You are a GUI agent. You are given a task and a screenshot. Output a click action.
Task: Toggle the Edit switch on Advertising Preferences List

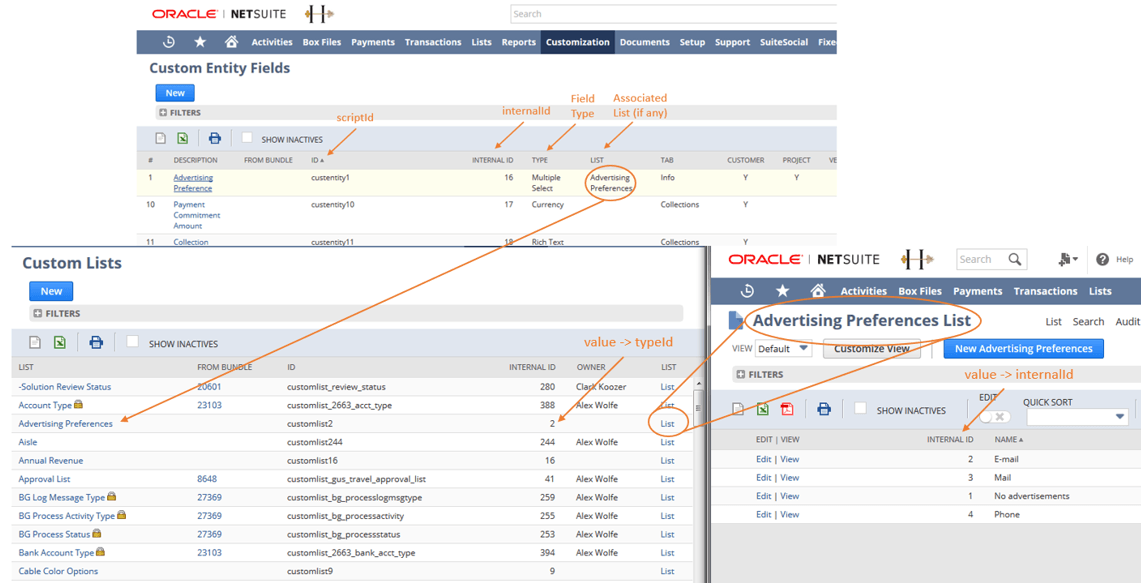click(994, 416)
